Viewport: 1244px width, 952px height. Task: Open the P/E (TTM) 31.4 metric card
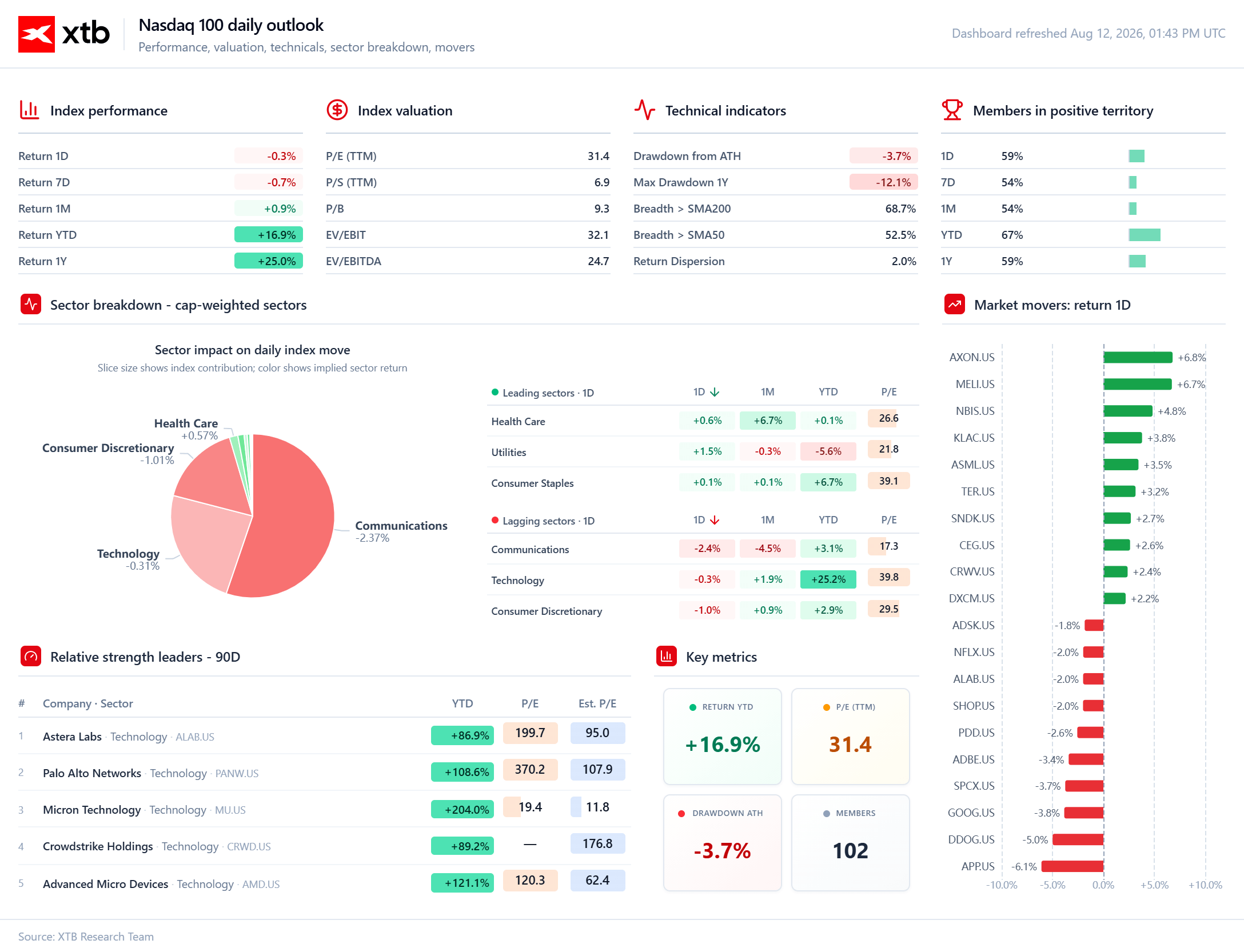851,737
